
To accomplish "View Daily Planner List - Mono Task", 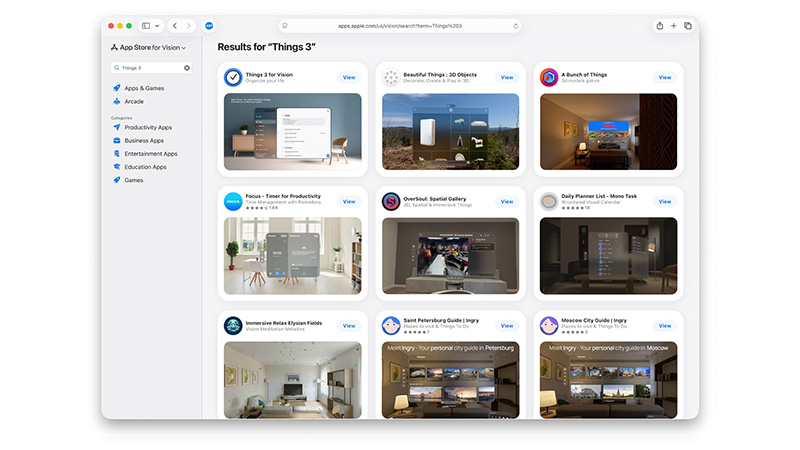I will point(665,202).
